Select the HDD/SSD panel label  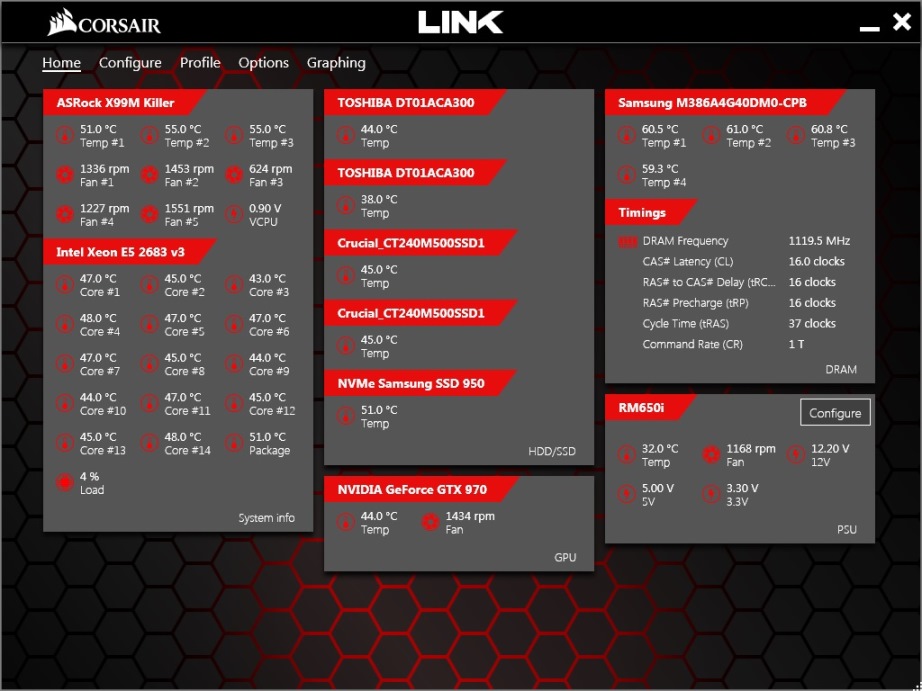[x=552, y=452]
